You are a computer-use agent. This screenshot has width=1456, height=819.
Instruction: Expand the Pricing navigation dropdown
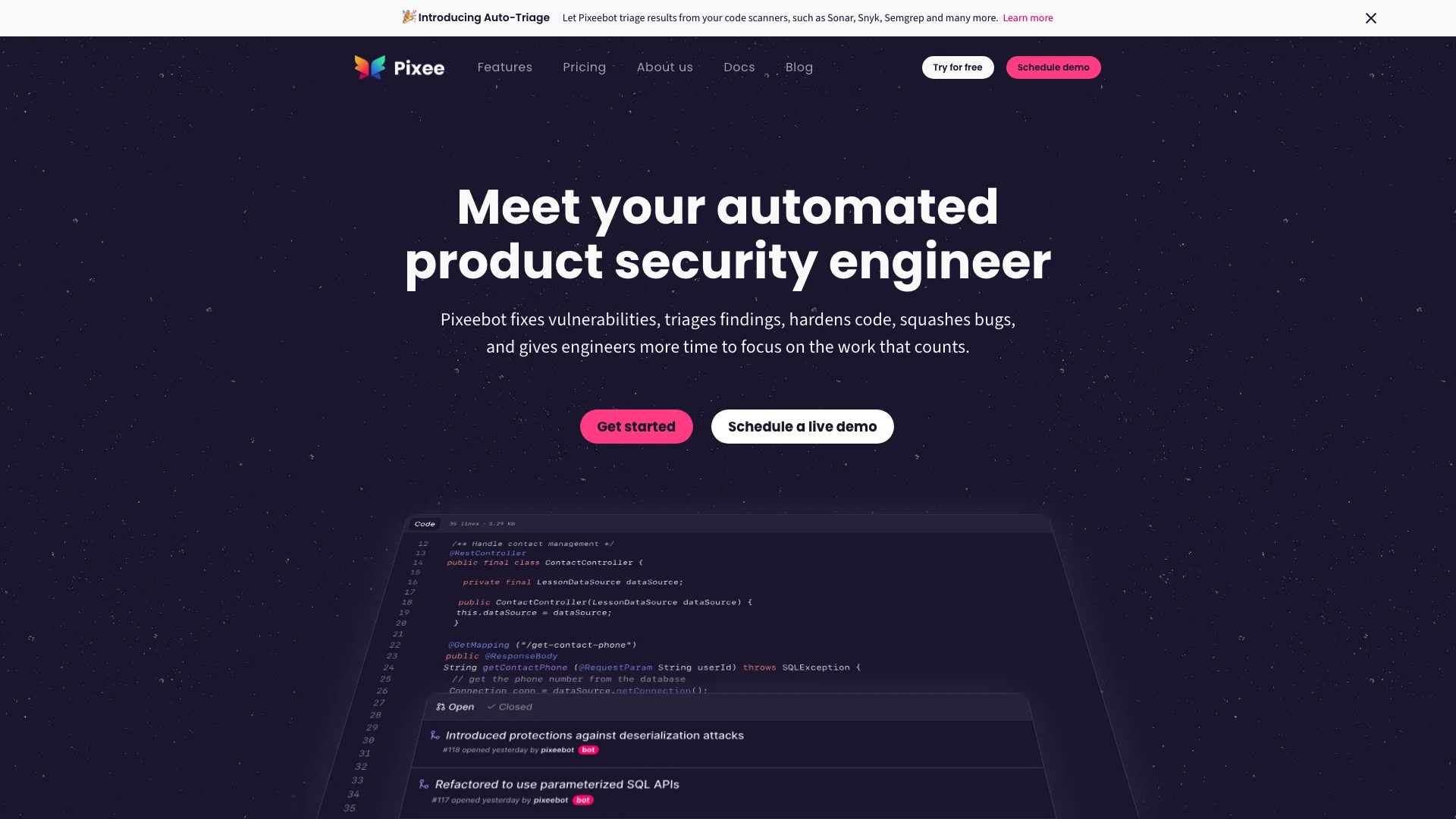[x=584, y=67]
